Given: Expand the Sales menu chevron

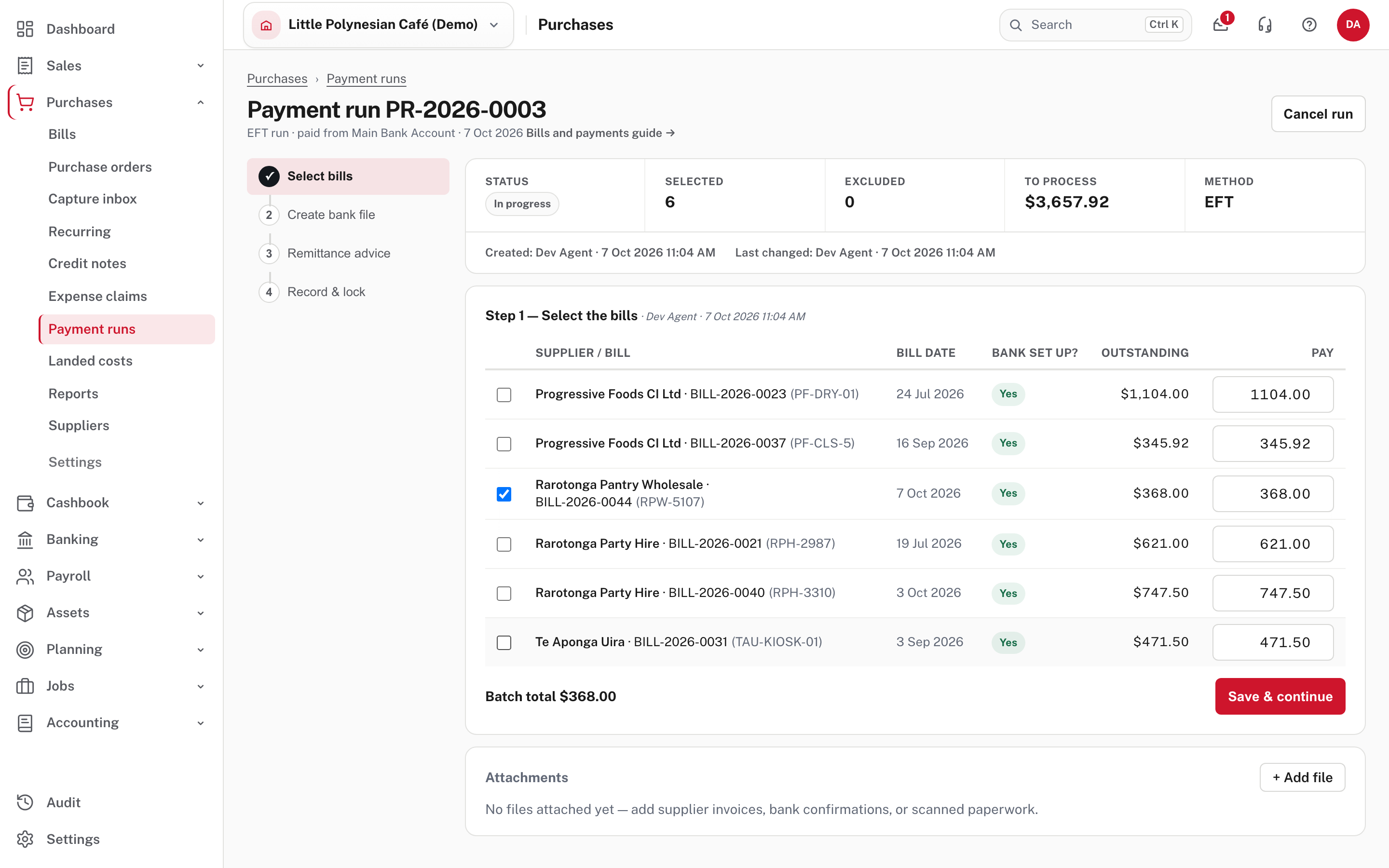Looking at the screenshot, I should pos(200,66).
